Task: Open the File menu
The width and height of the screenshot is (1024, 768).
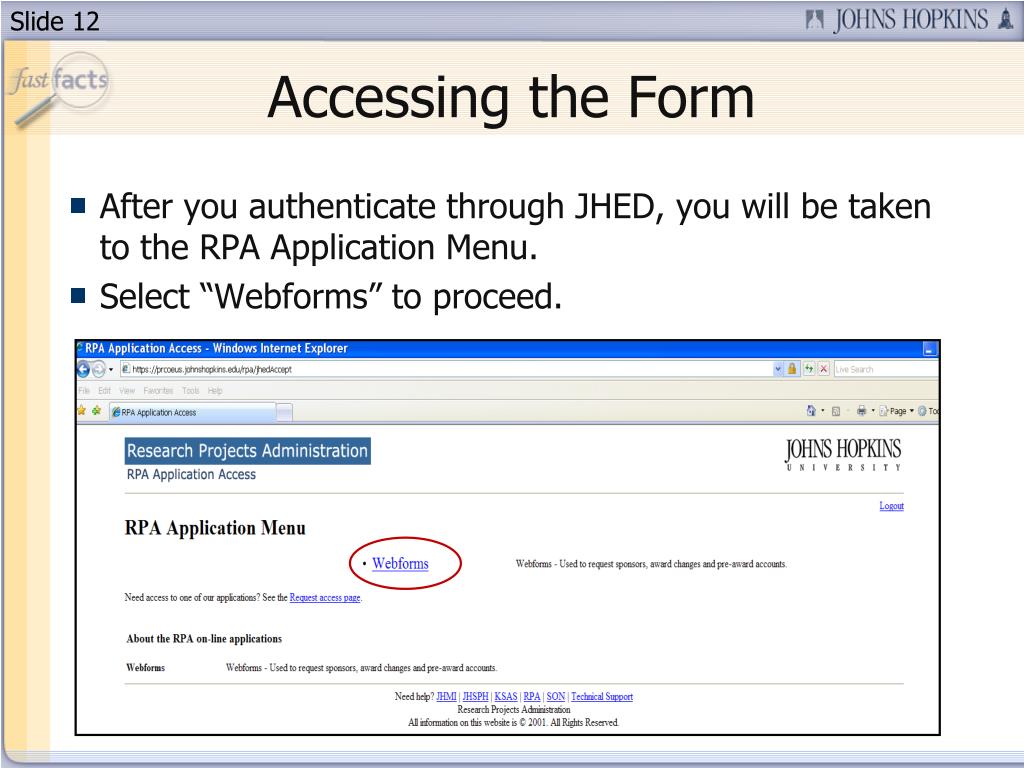Action: coord(84,391)
